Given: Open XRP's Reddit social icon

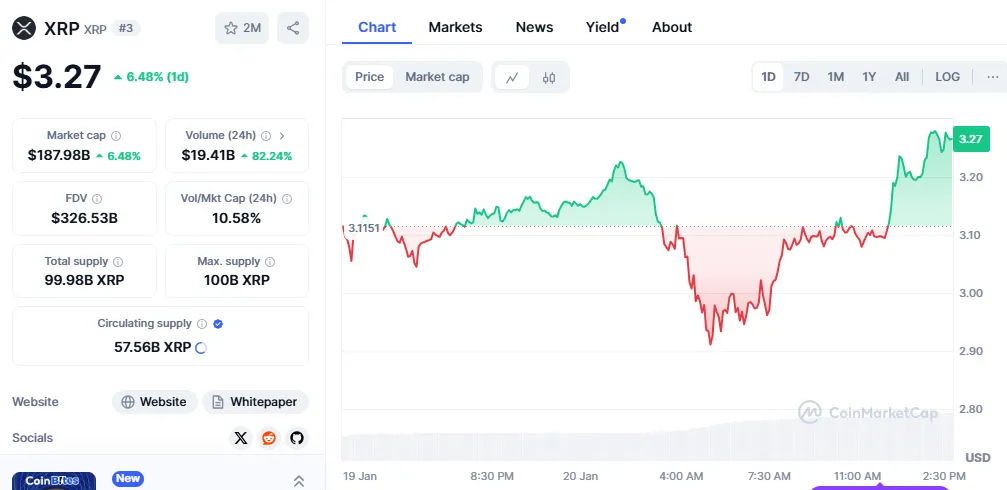Looking at the screenshot, I should (x=269, y=438).
